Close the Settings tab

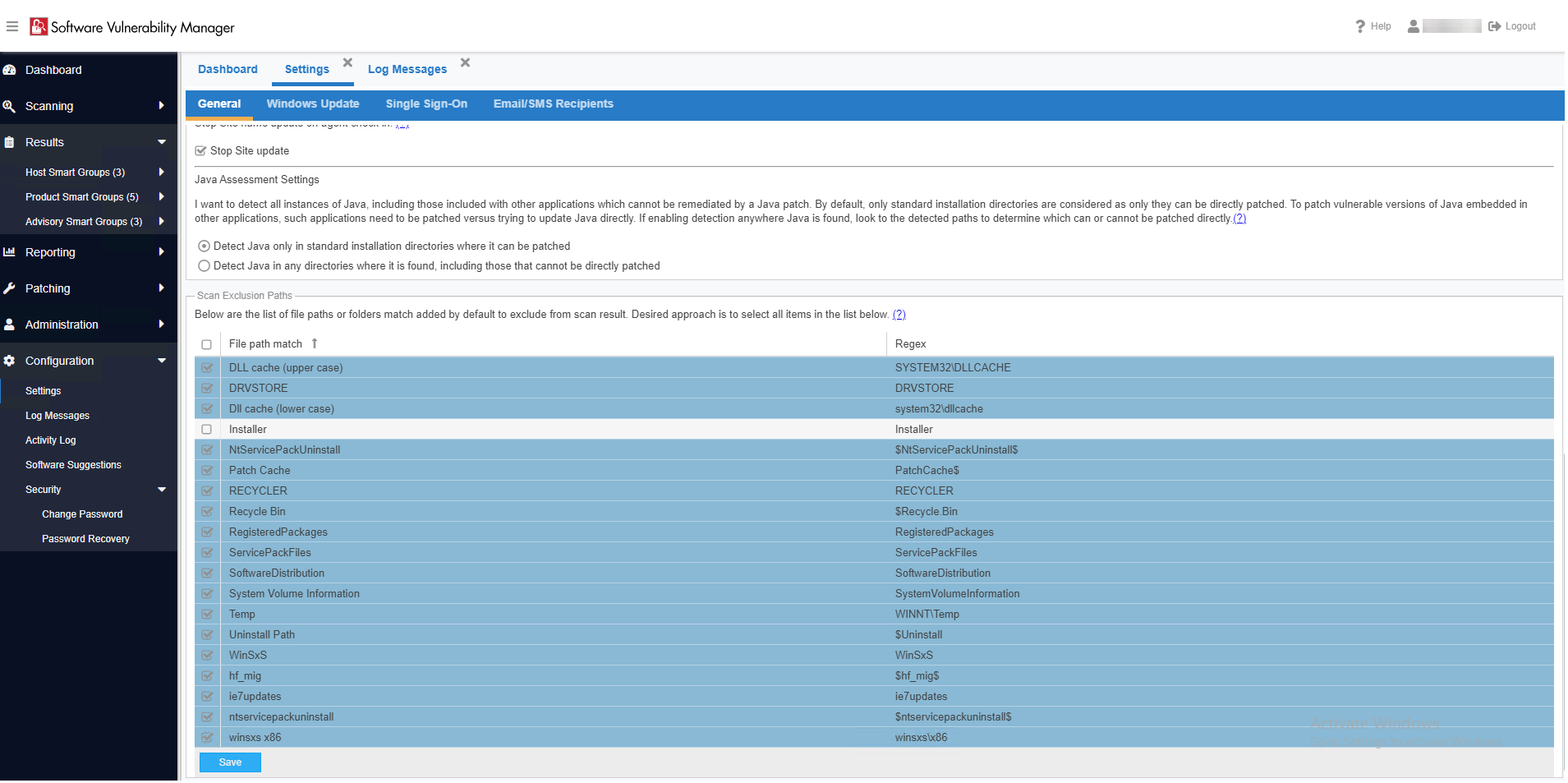(347, 62)
